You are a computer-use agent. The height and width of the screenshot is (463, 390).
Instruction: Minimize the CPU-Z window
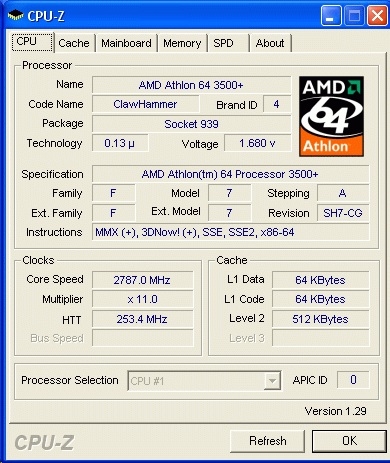(331, 15)
